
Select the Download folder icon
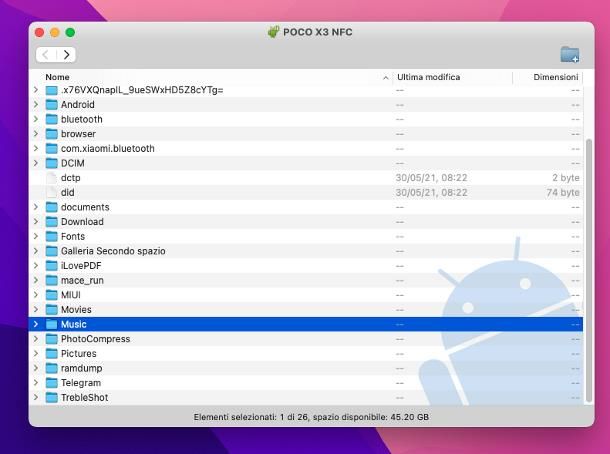coord(51,222)
